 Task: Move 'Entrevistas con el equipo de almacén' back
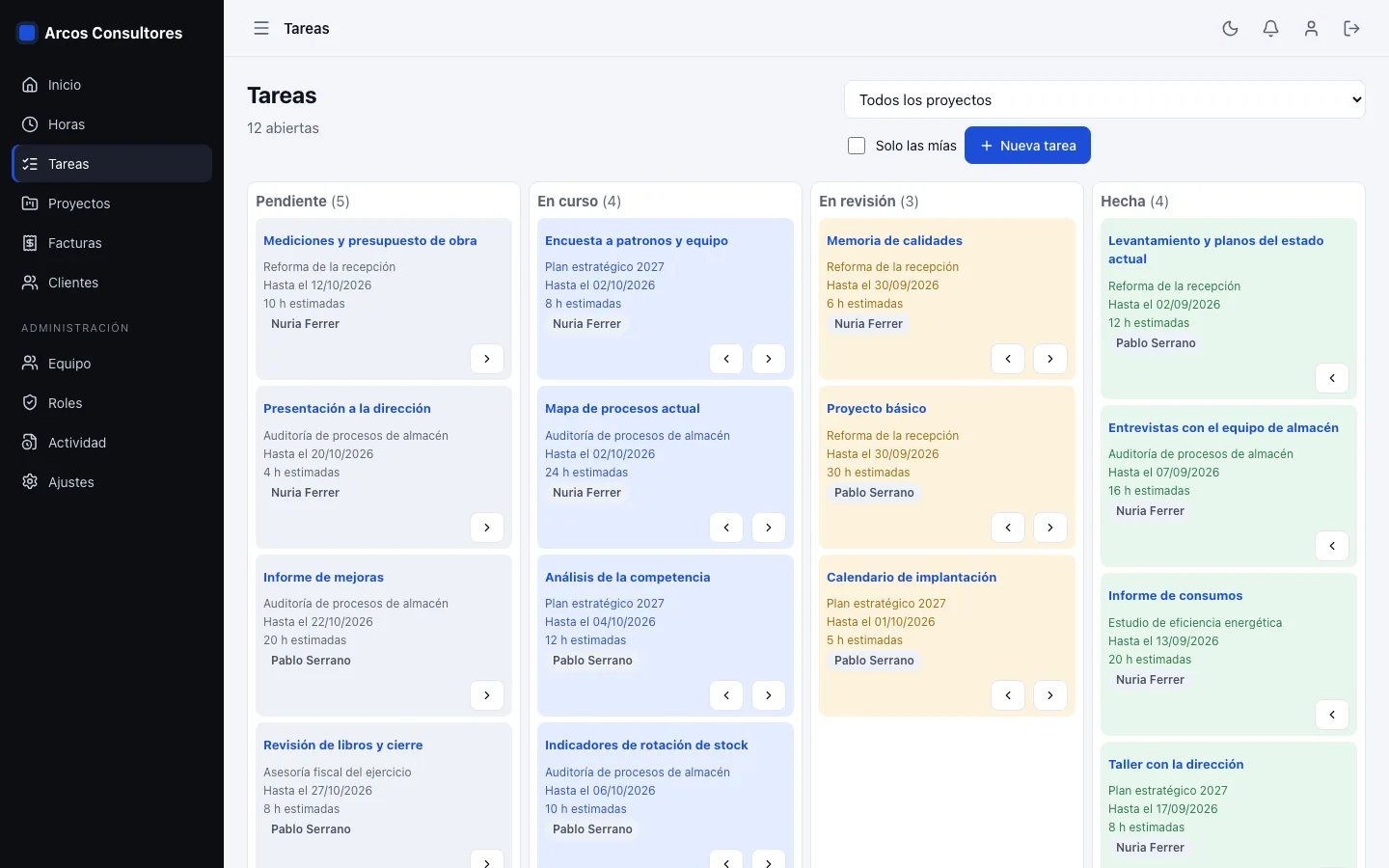pyautogui.click(x=1332, y=546)
